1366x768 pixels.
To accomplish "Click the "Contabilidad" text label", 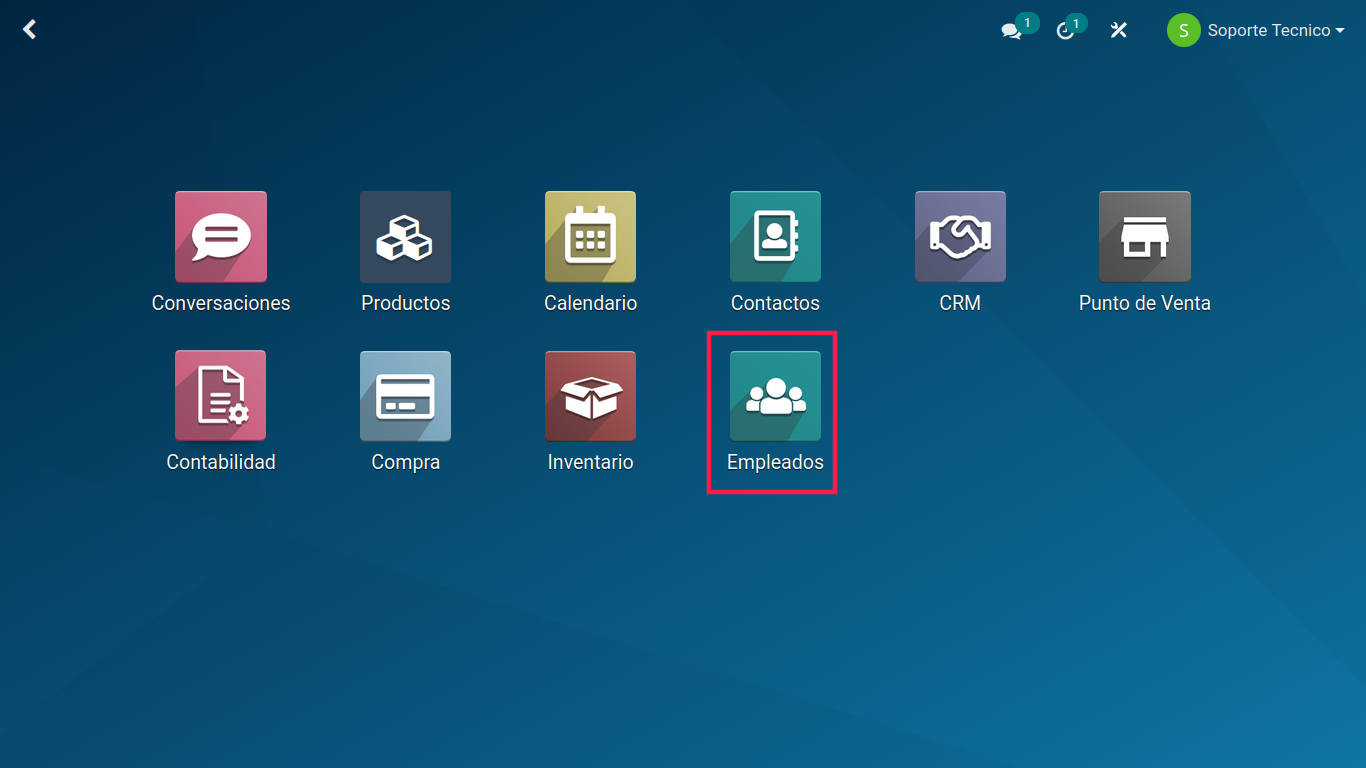I will point(220,462).
